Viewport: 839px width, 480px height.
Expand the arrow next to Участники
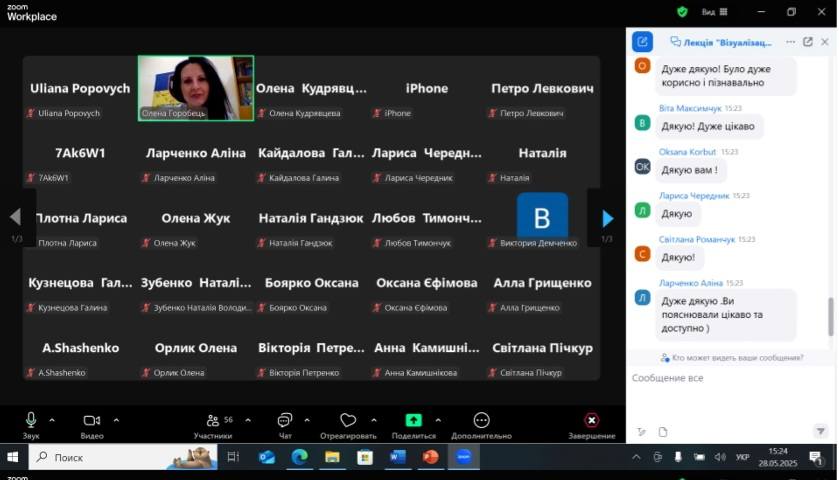(x=248, y=420)
